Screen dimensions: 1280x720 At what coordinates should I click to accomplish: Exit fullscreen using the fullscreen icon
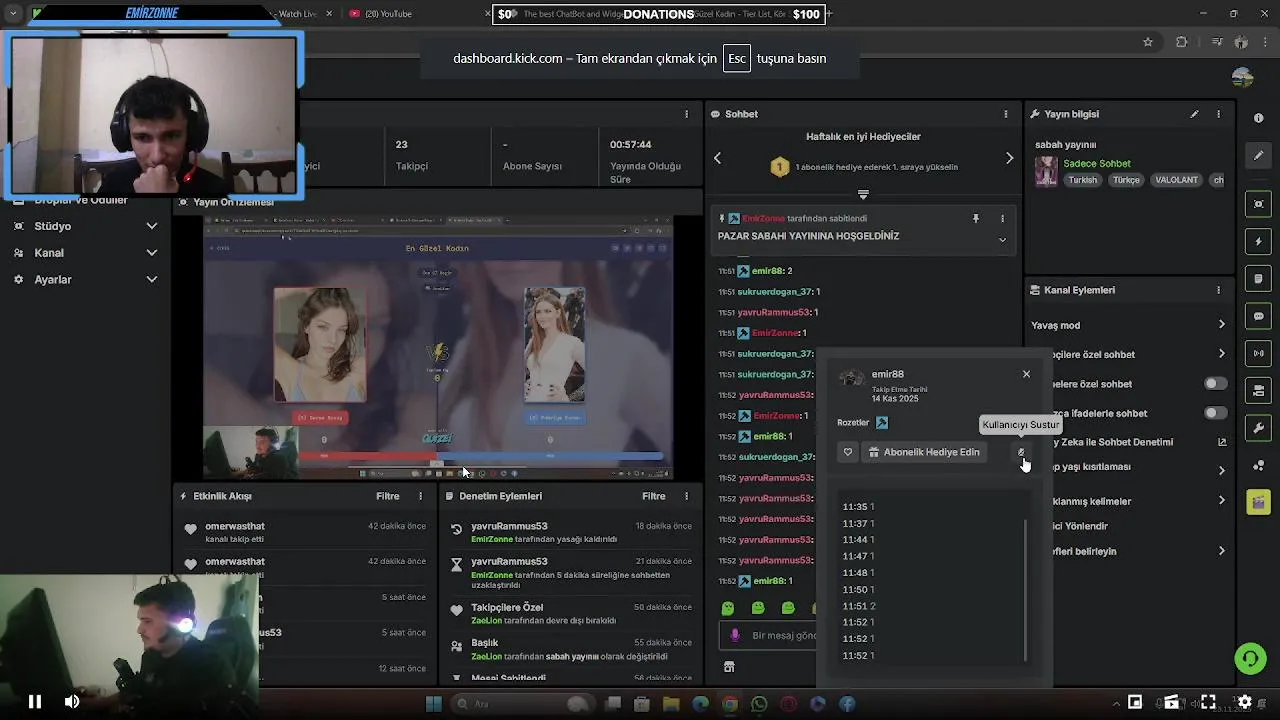[x=1208, y=702]
